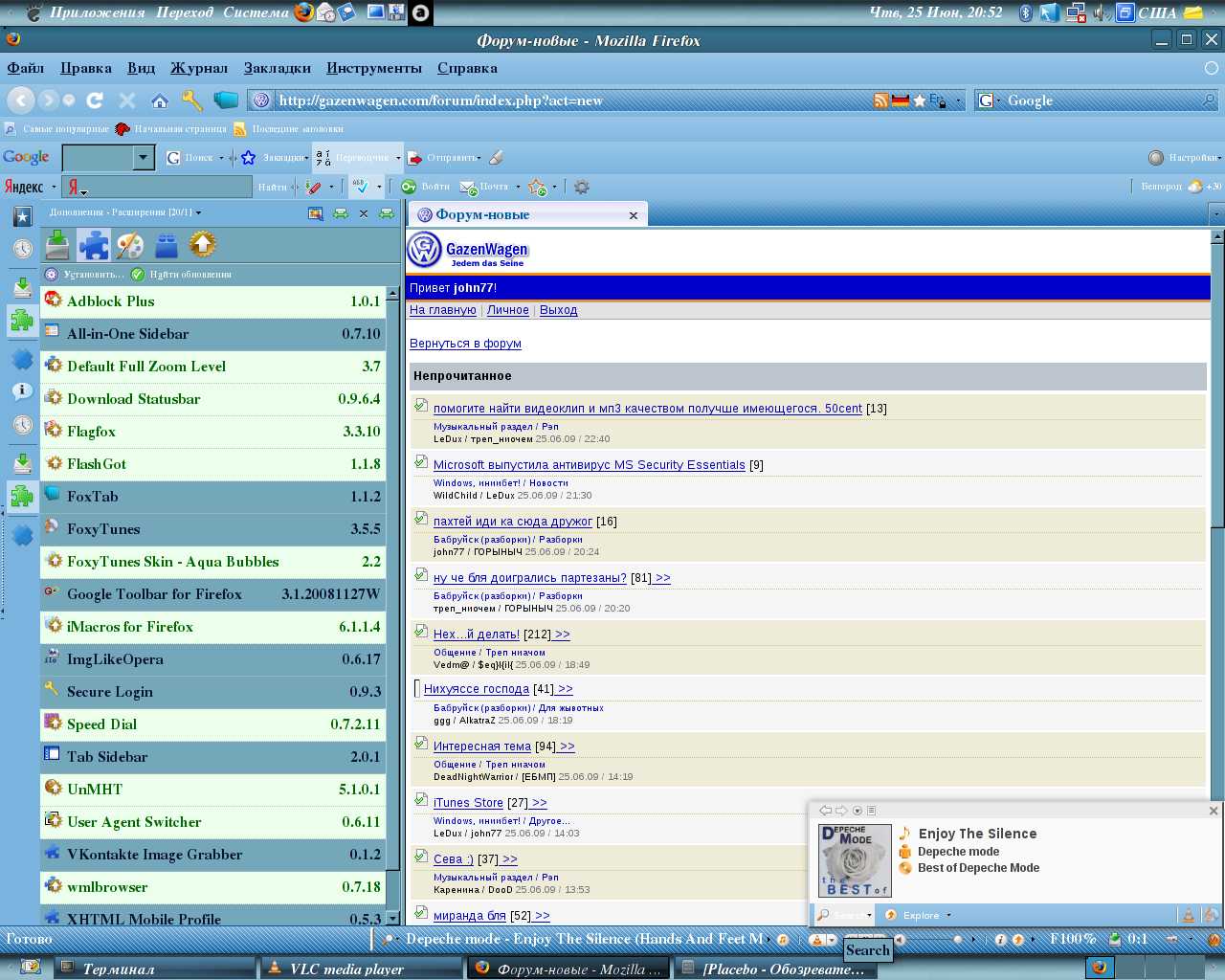Screen dimensions: 1225x980
Task: Reload the page with the refresh icon
Action: pyautogui.click(x=95, y=100)
